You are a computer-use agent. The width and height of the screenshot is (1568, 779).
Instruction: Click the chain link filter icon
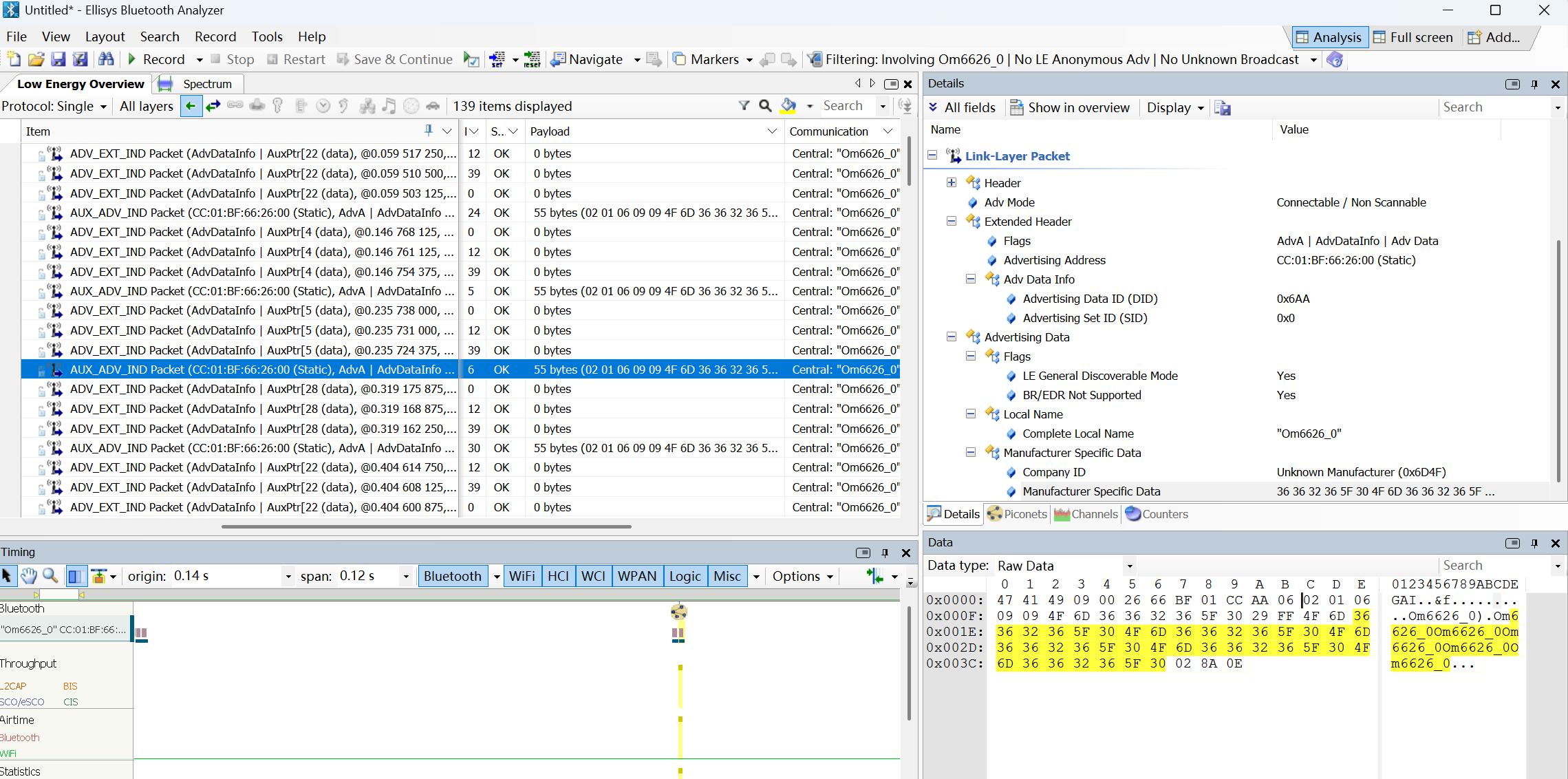235,106
